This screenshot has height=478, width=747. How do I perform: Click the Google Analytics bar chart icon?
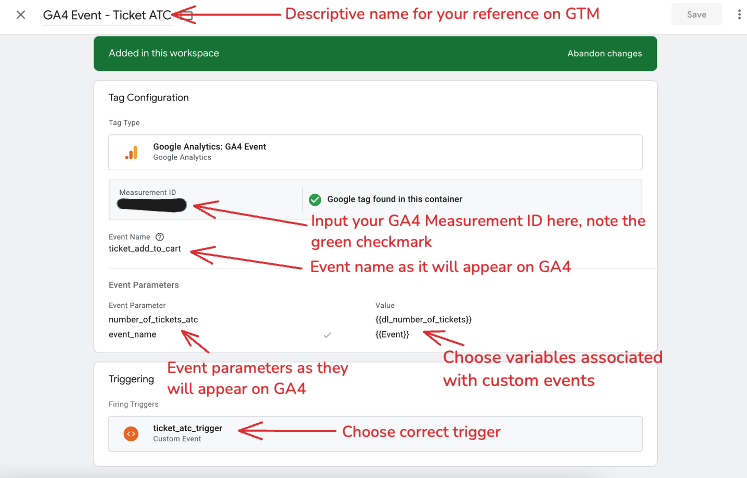[131, 153]
